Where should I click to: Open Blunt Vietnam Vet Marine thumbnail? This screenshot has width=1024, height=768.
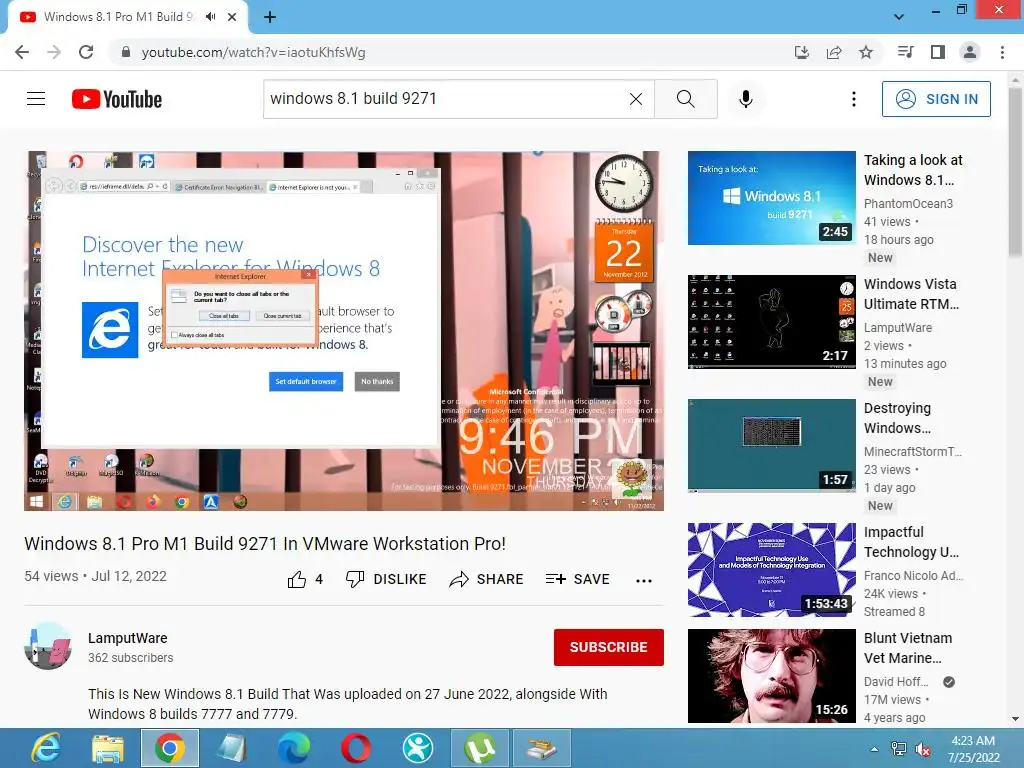coord(772,676)
